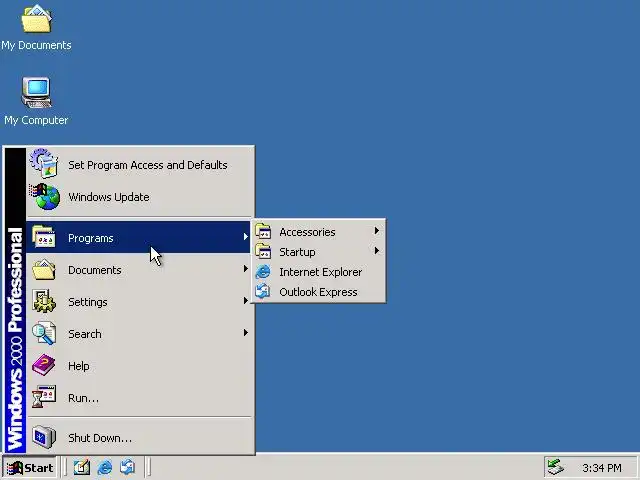Click the Programs folder icon
This screenshot has width=640, height=480.
44,237
